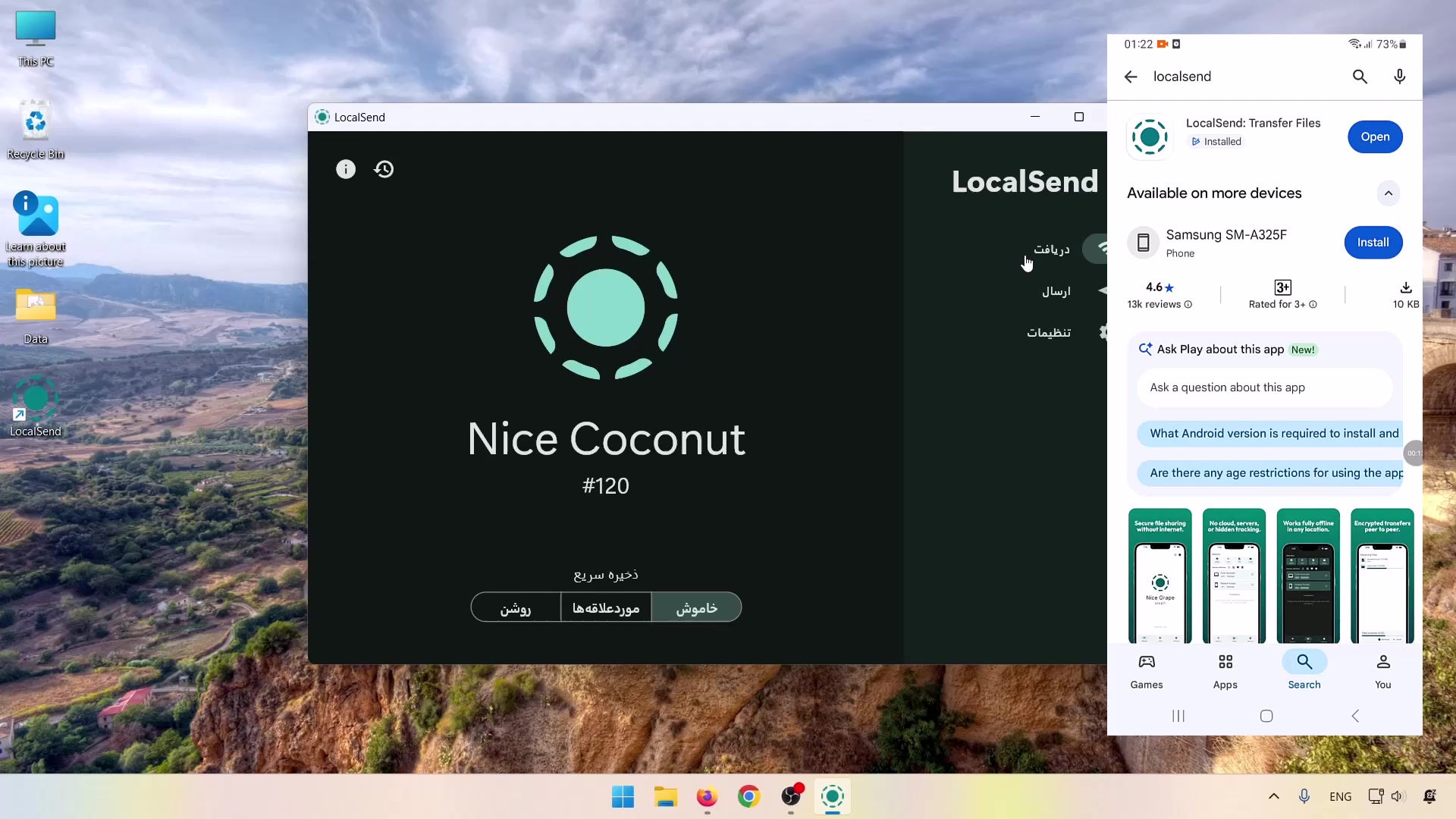Open the Data folder on desktop
The image size is (1456, 819).
(36, 316)
